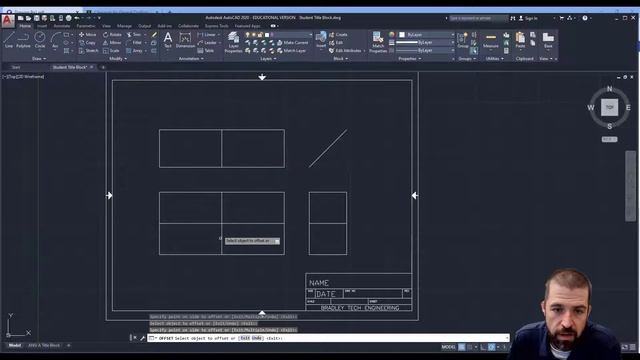Click Match Properties tool
The width and height of the screenshot is (640, 360).
[x=378, y=42]
